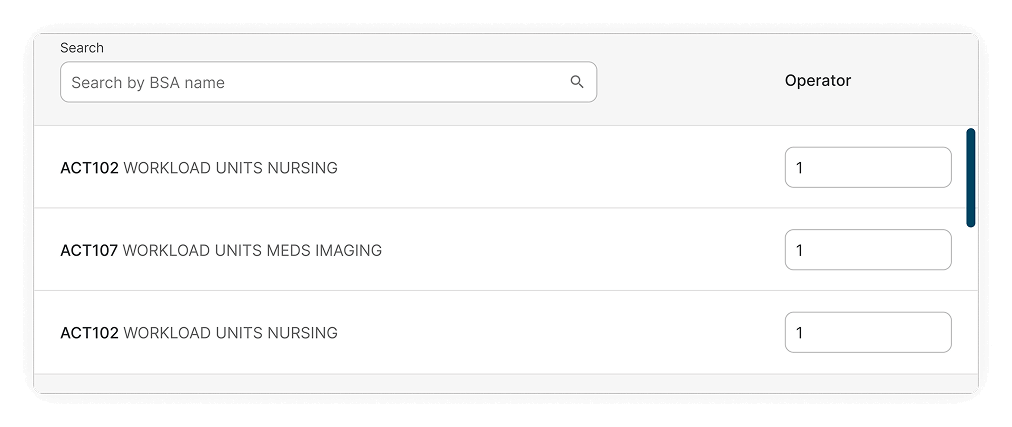
Task: Focus the Search by BSA name field
Action: click(310, 82)
